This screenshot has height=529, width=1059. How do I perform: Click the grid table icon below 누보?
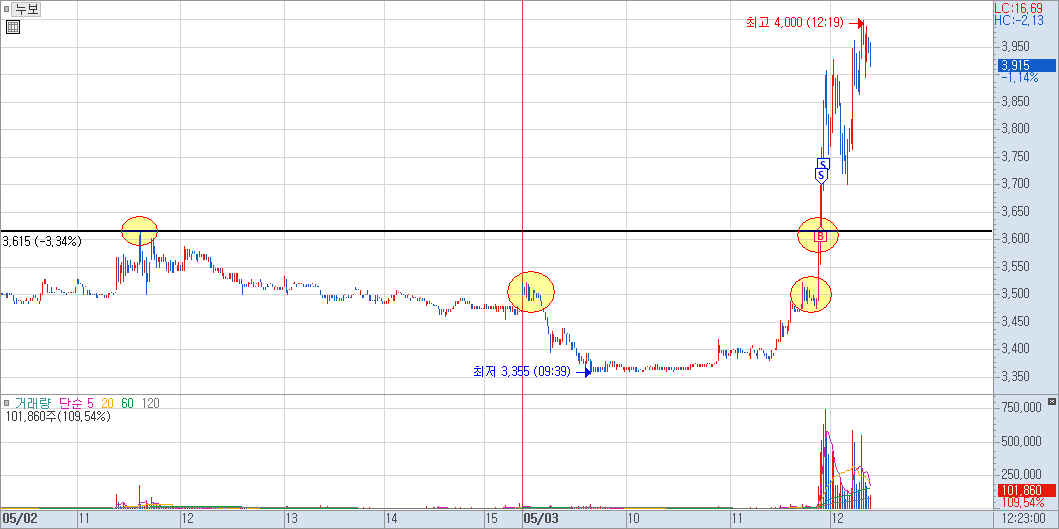13,27
